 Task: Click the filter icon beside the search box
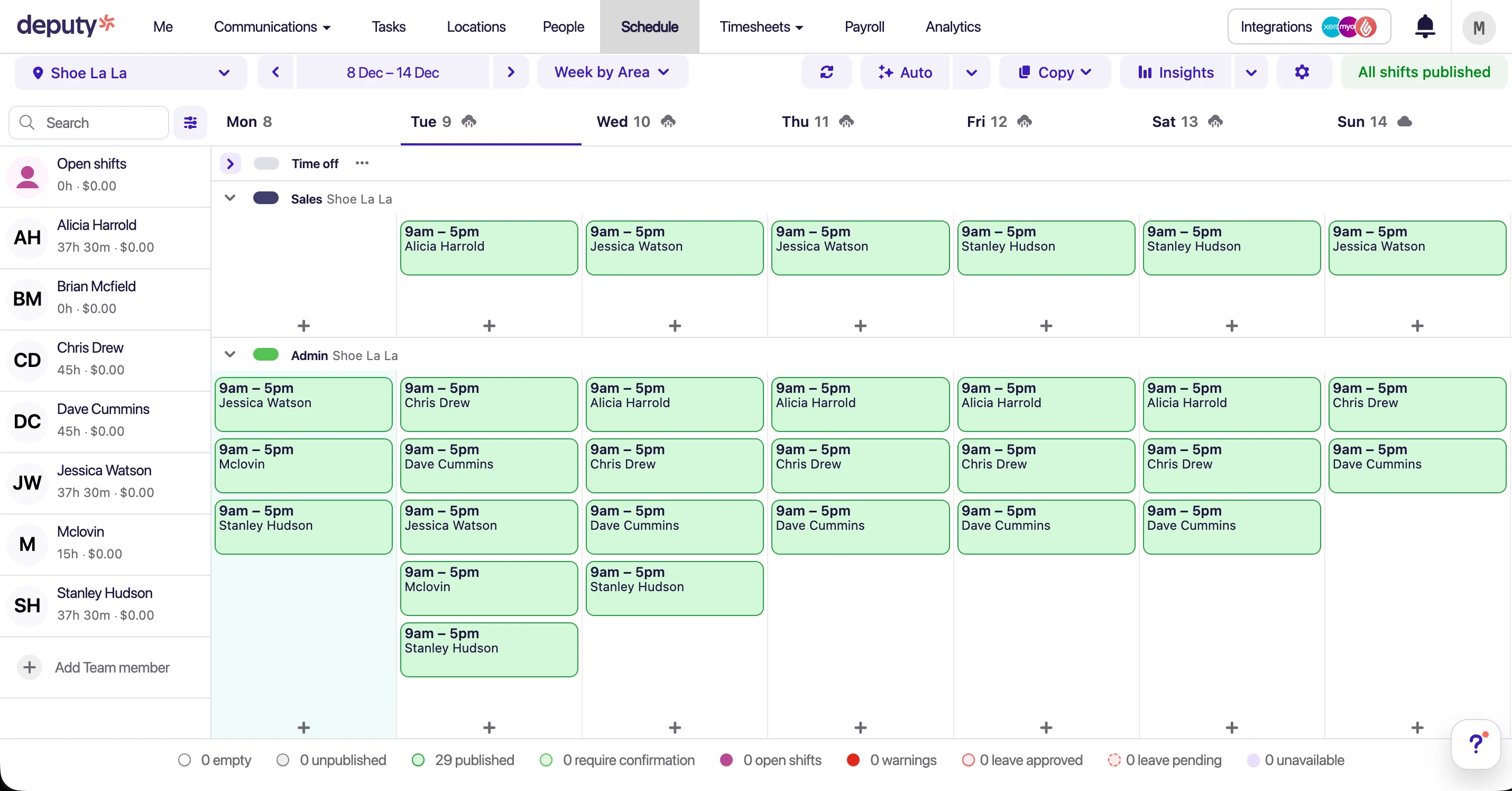coord(190,122)
